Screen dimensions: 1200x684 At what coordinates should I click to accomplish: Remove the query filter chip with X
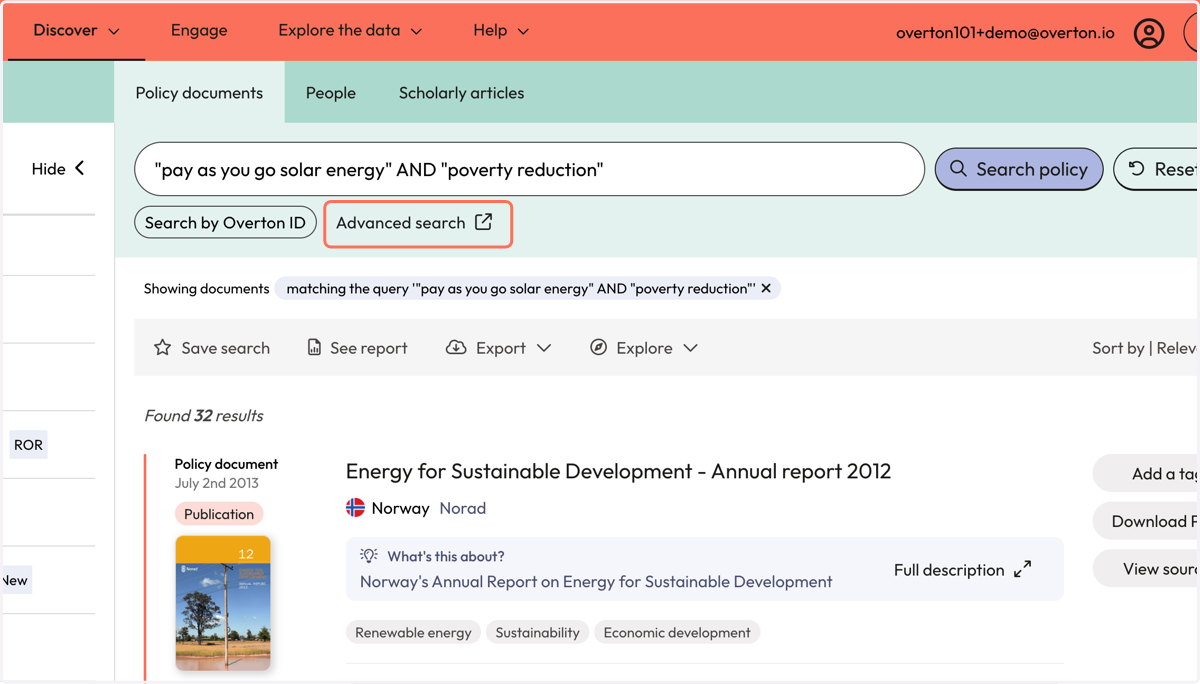coord(766,288)
